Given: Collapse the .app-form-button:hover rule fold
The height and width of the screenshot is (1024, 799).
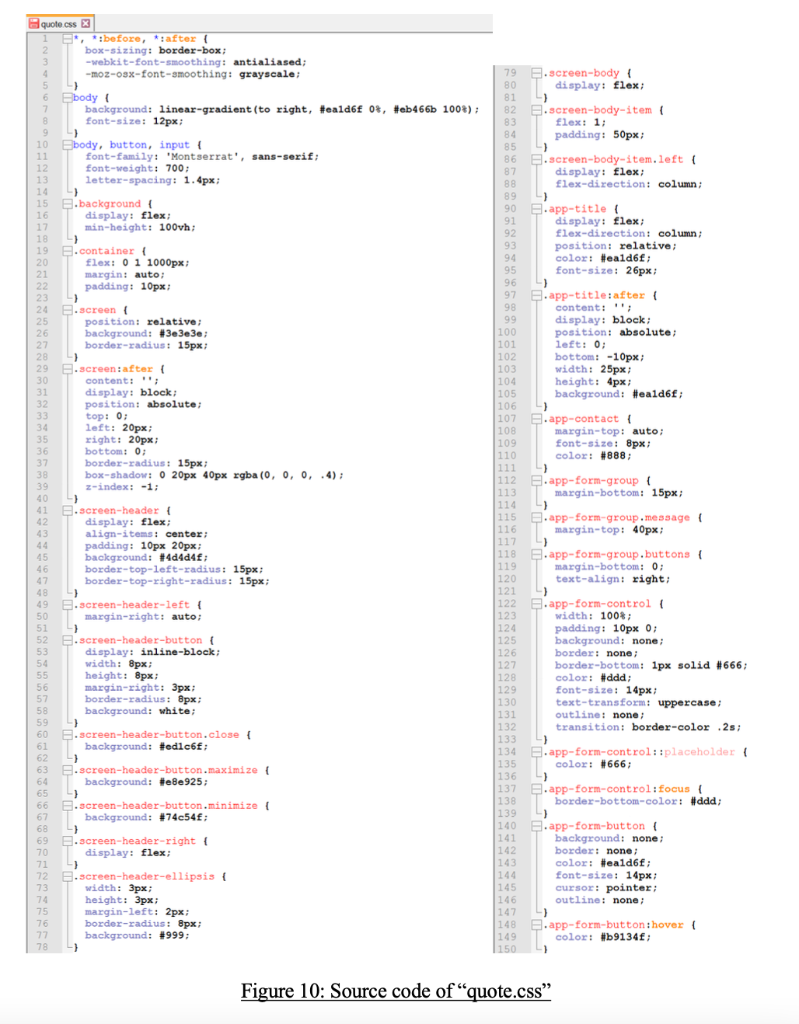Looking at the screenshot, I should pyautogui.click(x=536, y=925).
